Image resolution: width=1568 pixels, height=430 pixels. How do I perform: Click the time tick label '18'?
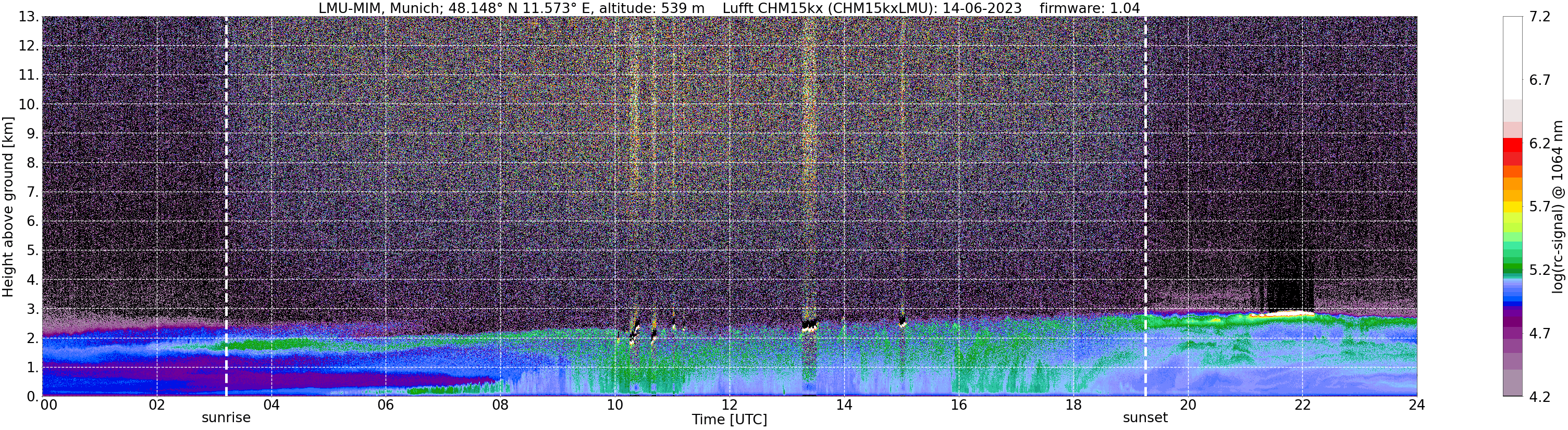pyautogui.click(x=1073, y=405)
